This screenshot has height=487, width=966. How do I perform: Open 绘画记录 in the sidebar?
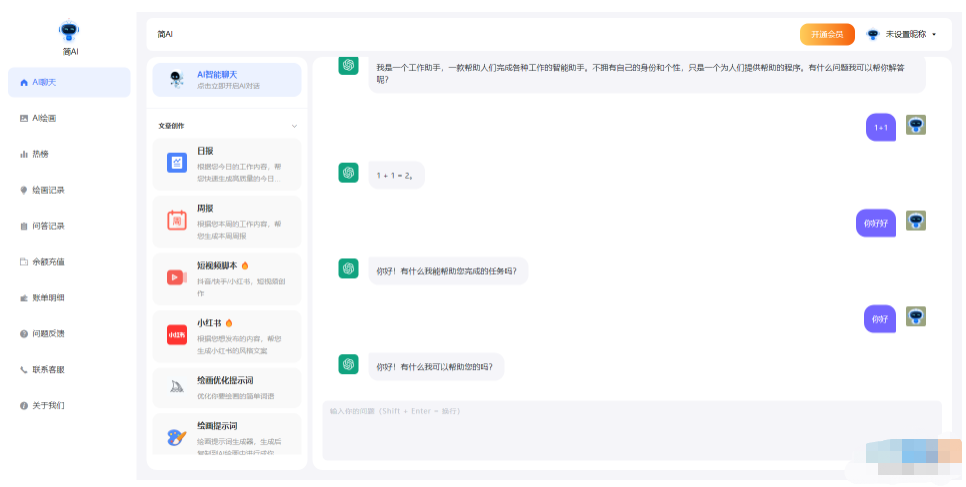click(x=48, y=190)
